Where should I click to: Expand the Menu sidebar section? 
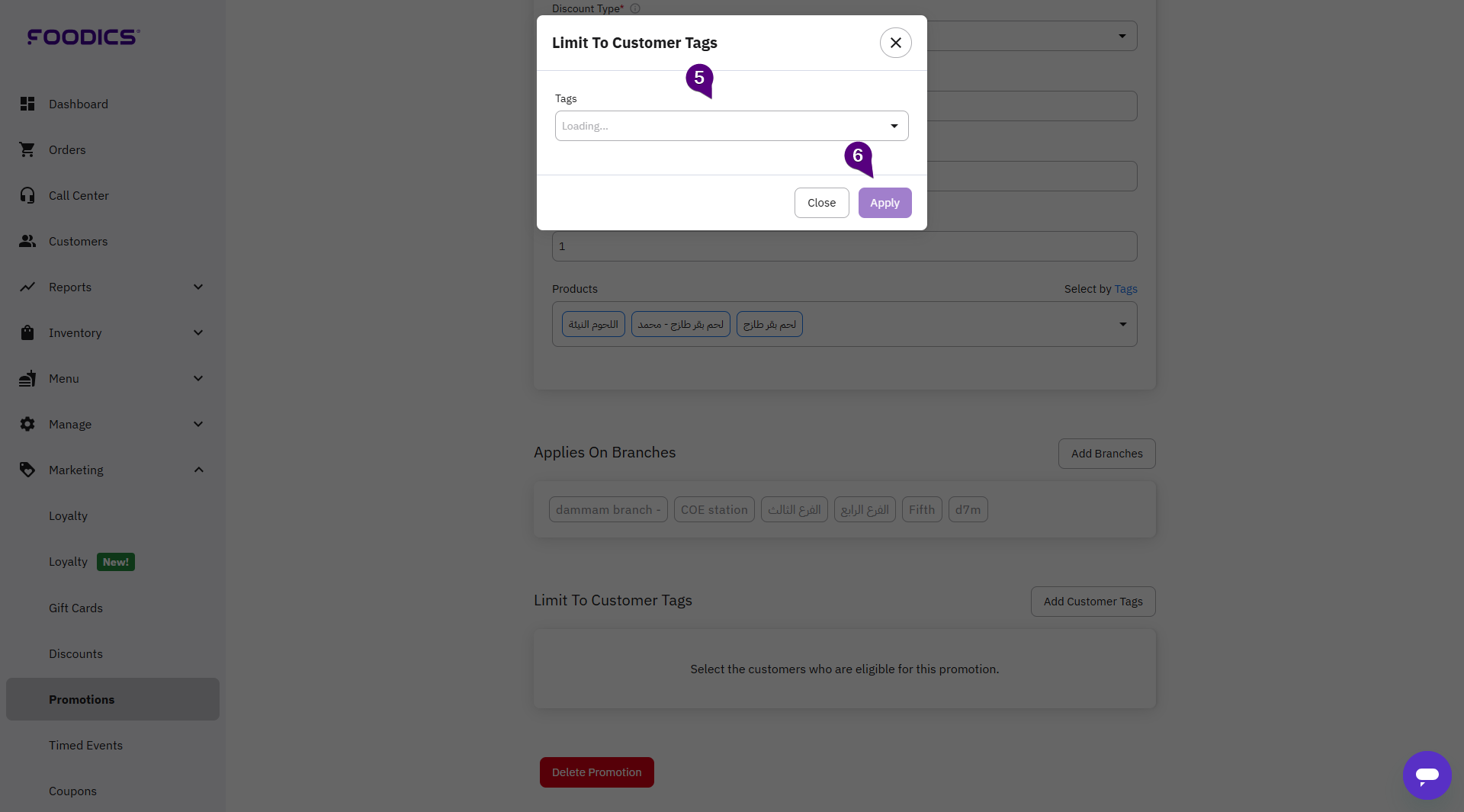point(198,378)
